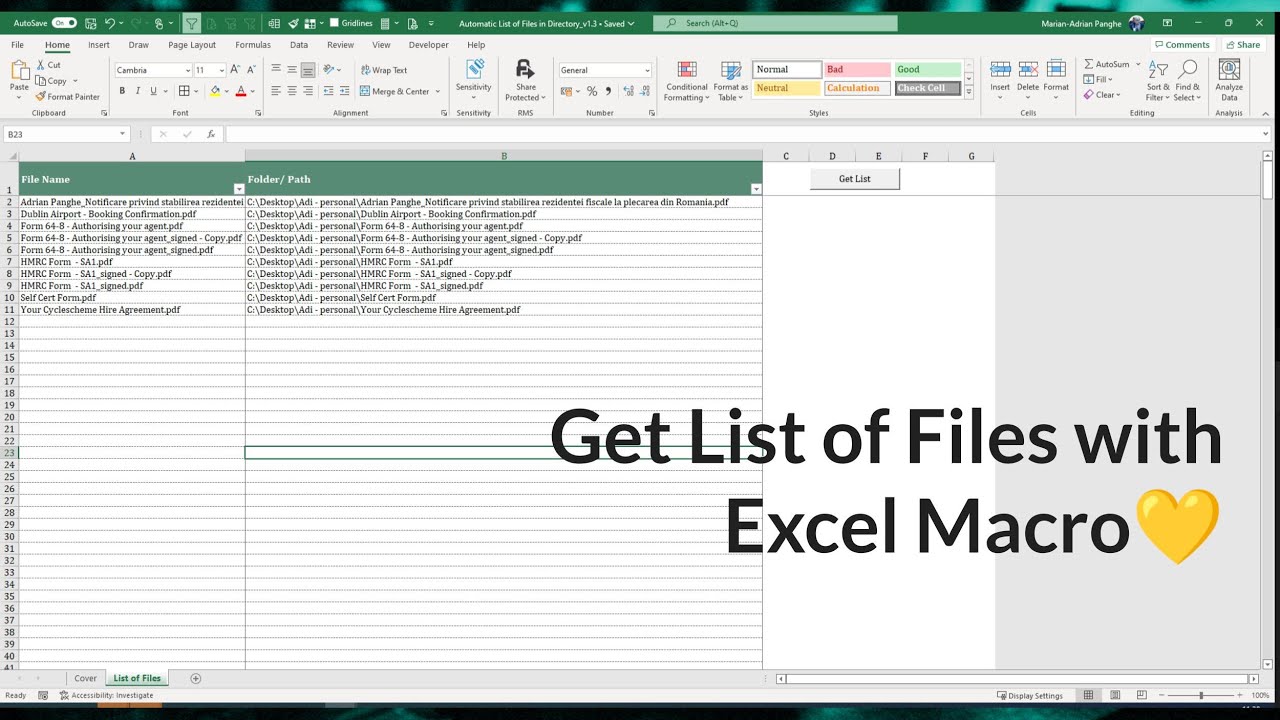The image size is (1280, 720).
Task: Toggle the Filter funnel icon in Quick Access Toolbar
Action: pos(191,23)
